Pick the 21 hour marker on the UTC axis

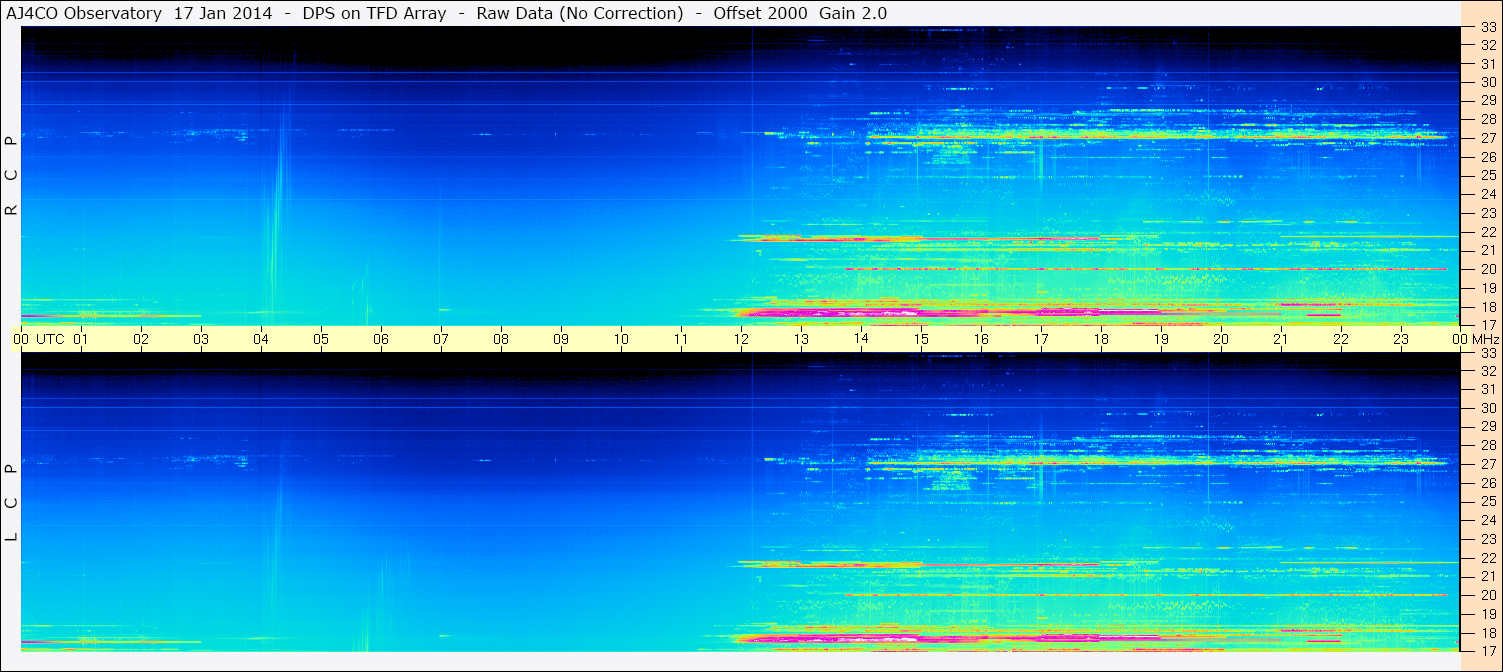click(x=1281, y=339)
